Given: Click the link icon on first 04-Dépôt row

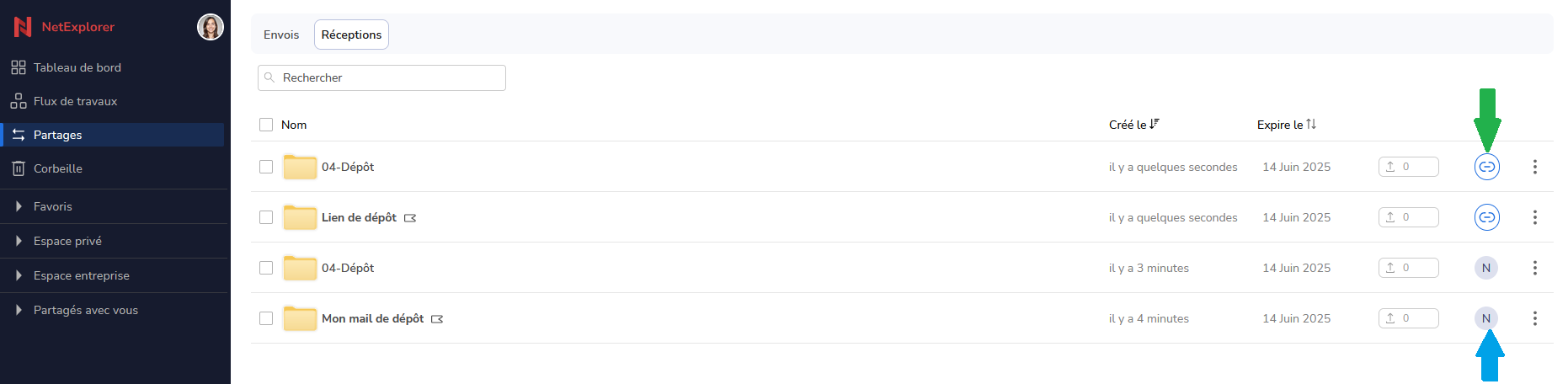Looking at the screenshot, I should pyautogui.click(x=1487, y=167).
